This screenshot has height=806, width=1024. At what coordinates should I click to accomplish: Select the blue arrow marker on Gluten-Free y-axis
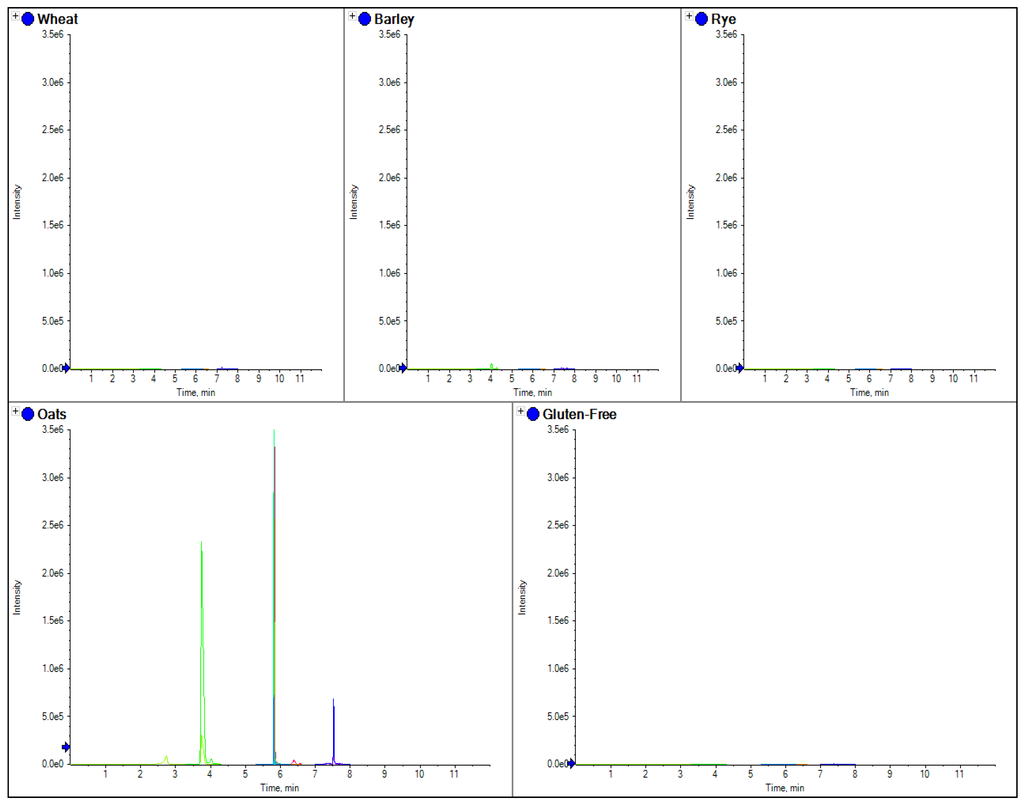571,763
